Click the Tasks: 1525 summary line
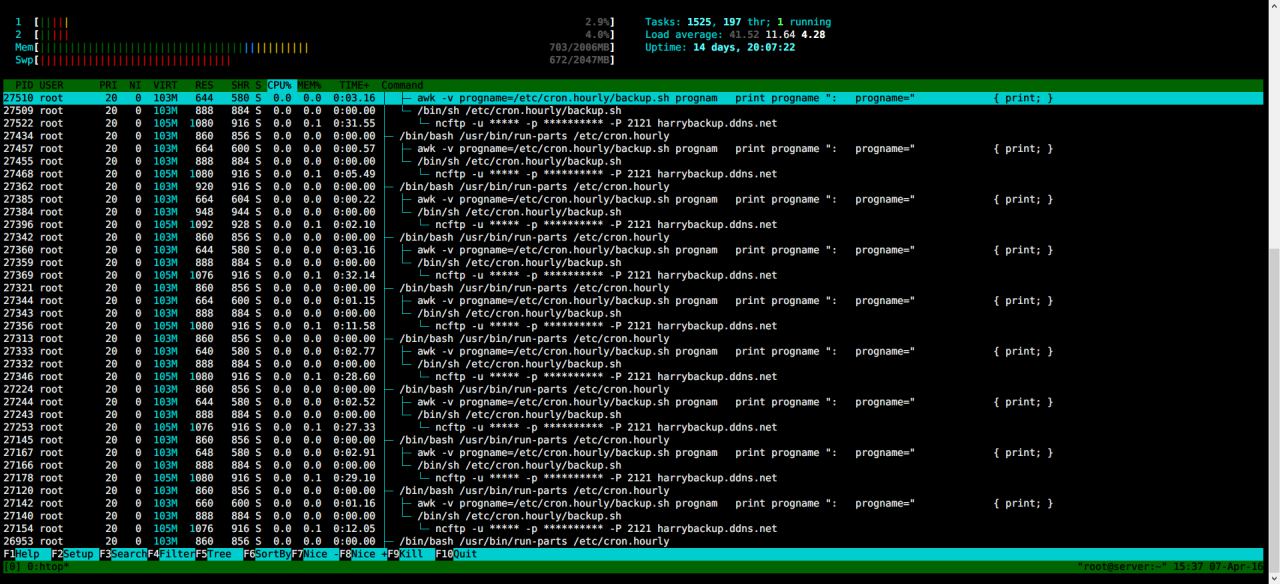1280x584 pixels. pos(738,22)
